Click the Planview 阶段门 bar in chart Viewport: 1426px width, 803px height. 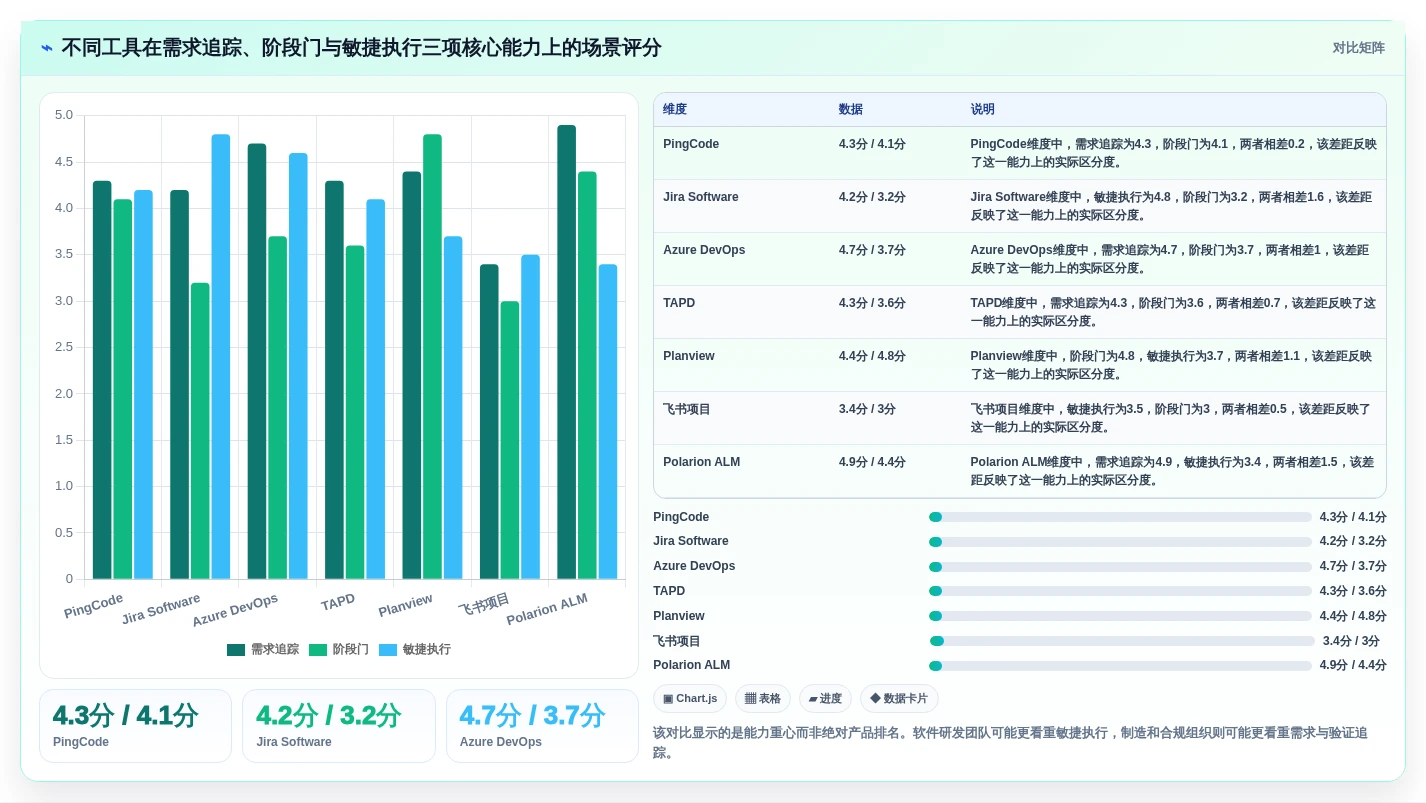(432, 357)
